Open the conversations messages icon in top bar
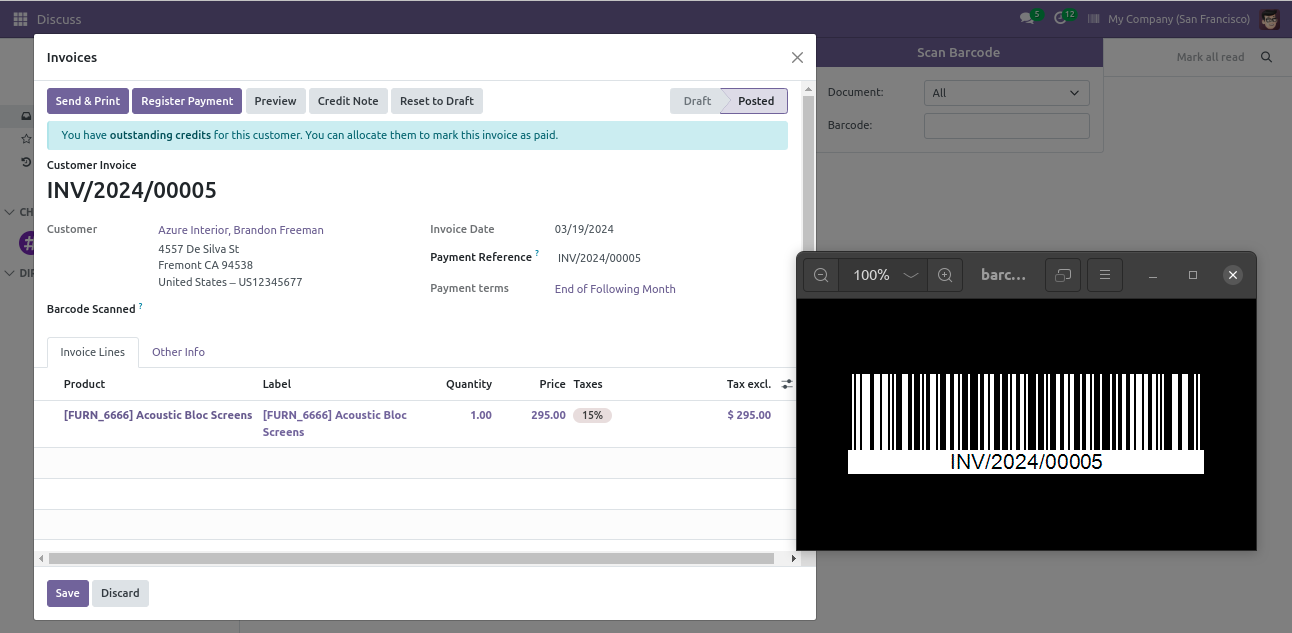 tap(1027, 19)
